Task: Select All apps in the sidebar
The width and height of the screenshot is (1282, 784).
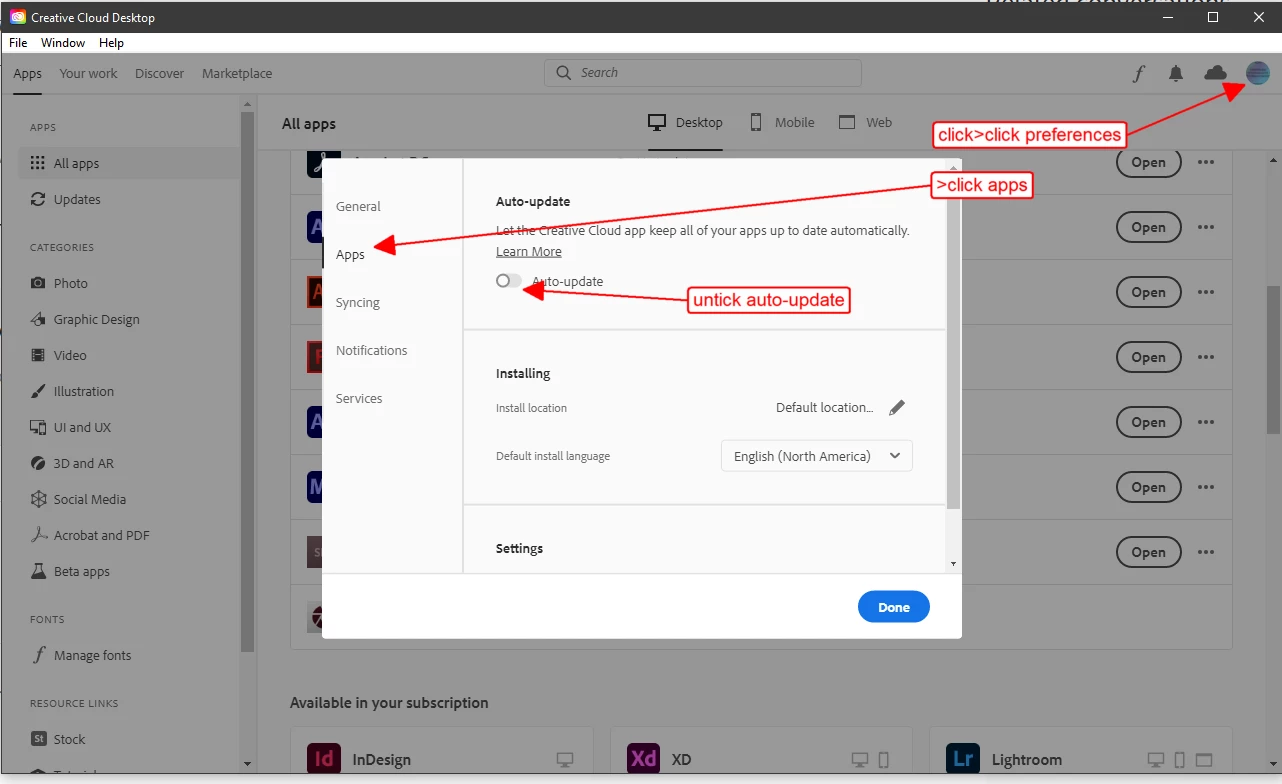Action: [129, 163]
